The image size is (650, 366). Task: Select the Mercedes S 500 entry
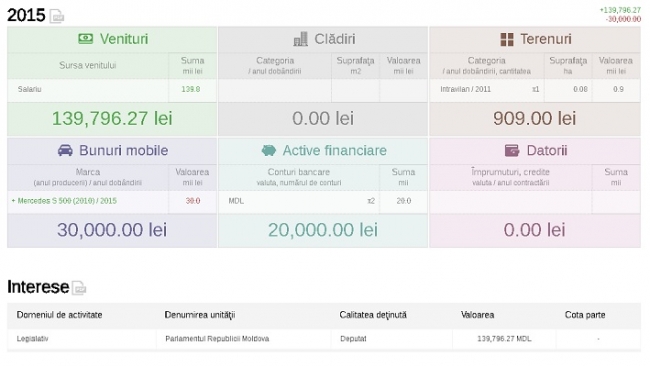[x=64, y=201]
